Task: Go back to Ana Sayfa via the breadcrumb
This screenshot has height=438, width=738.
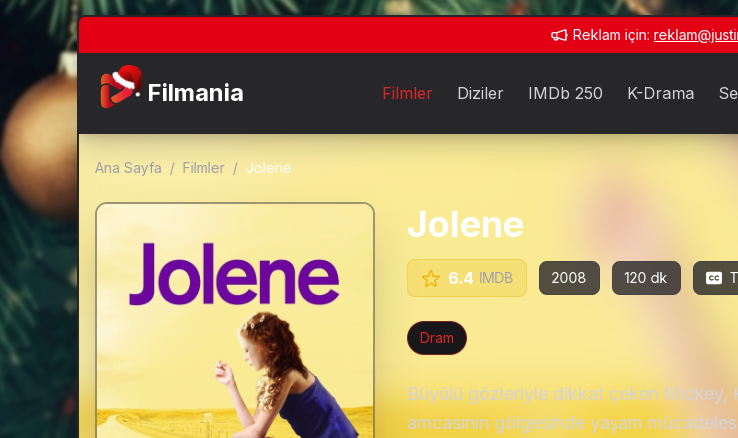Action: [x=128, y=168]
